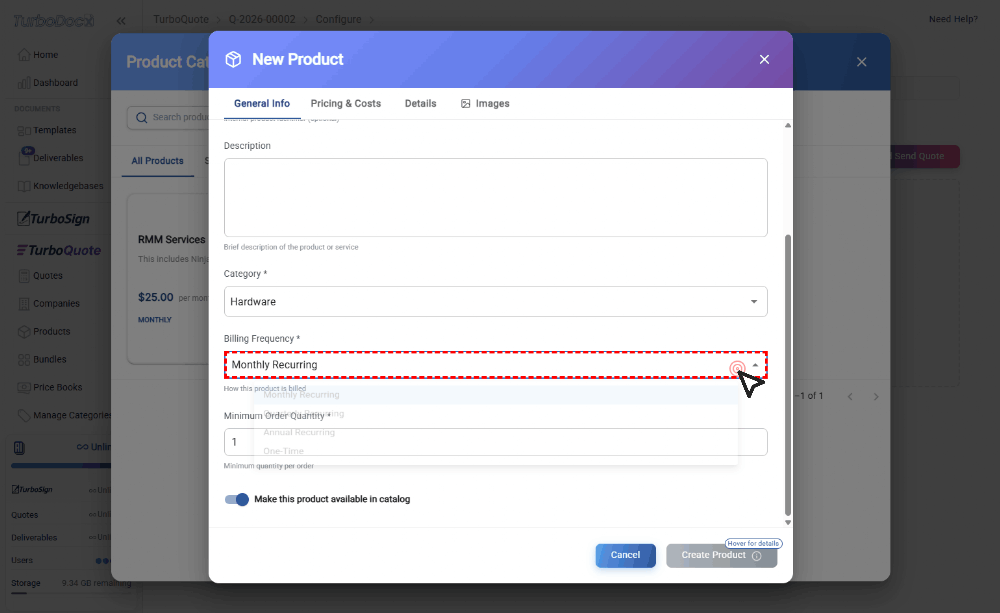The height and width of the screenshot is (613, 1000).
Task: Click the New Product box icon in header
Action: tap(233, 59)
